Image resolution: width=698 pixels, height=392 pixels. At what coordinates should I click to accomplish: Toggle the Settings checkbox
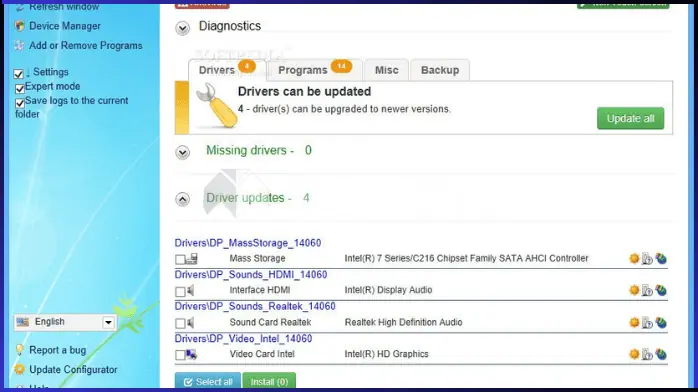pos(18,74)
